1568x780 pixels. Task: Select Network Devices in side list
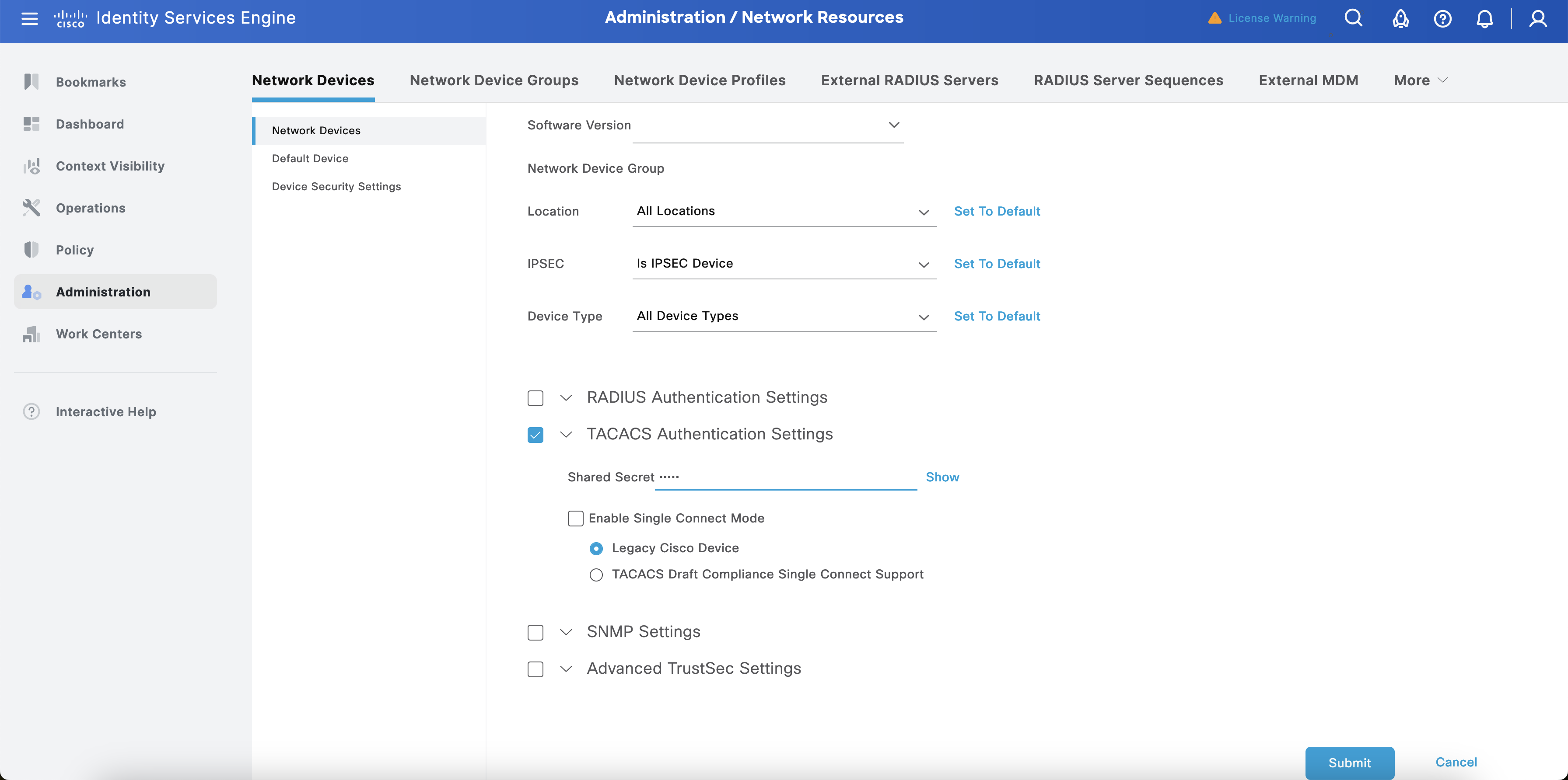tap(370, 130)
